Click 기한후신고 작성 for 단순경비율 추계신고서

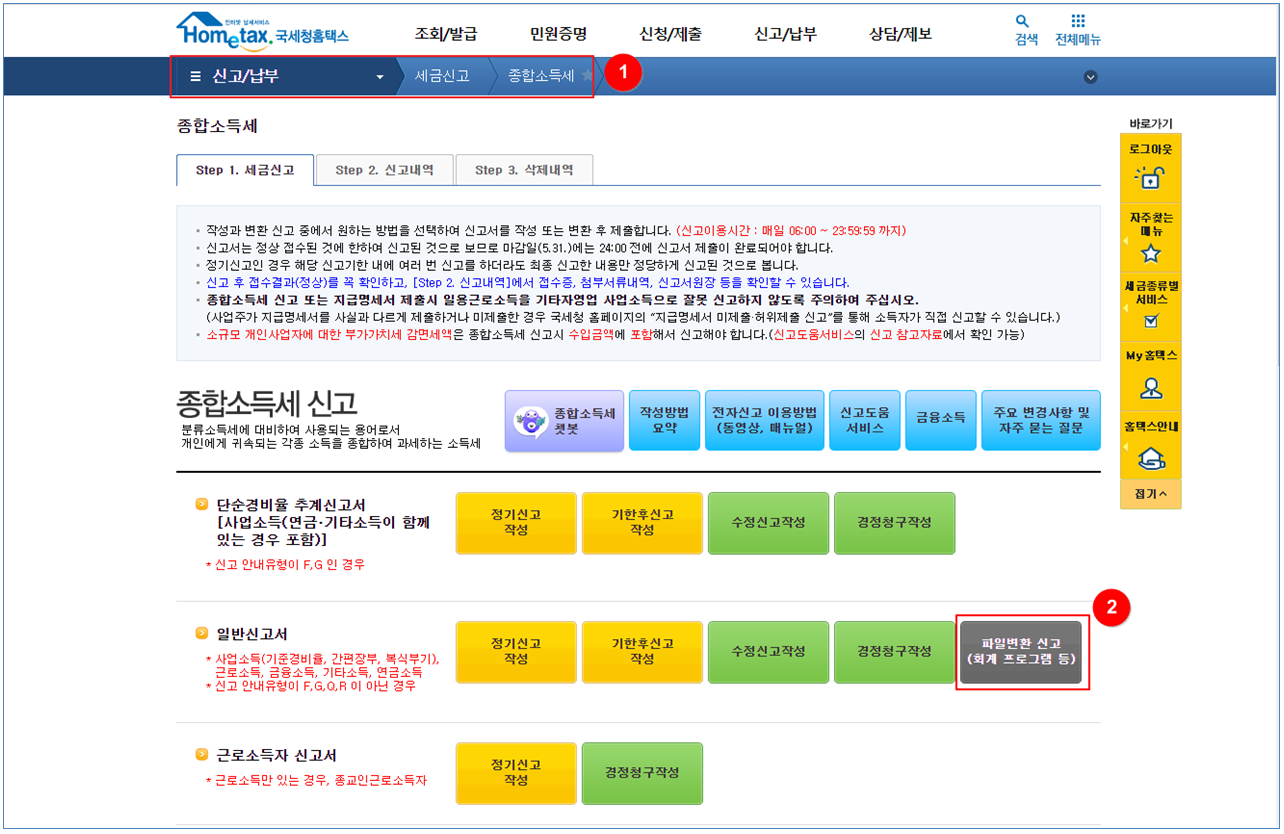tap(642, 523)
